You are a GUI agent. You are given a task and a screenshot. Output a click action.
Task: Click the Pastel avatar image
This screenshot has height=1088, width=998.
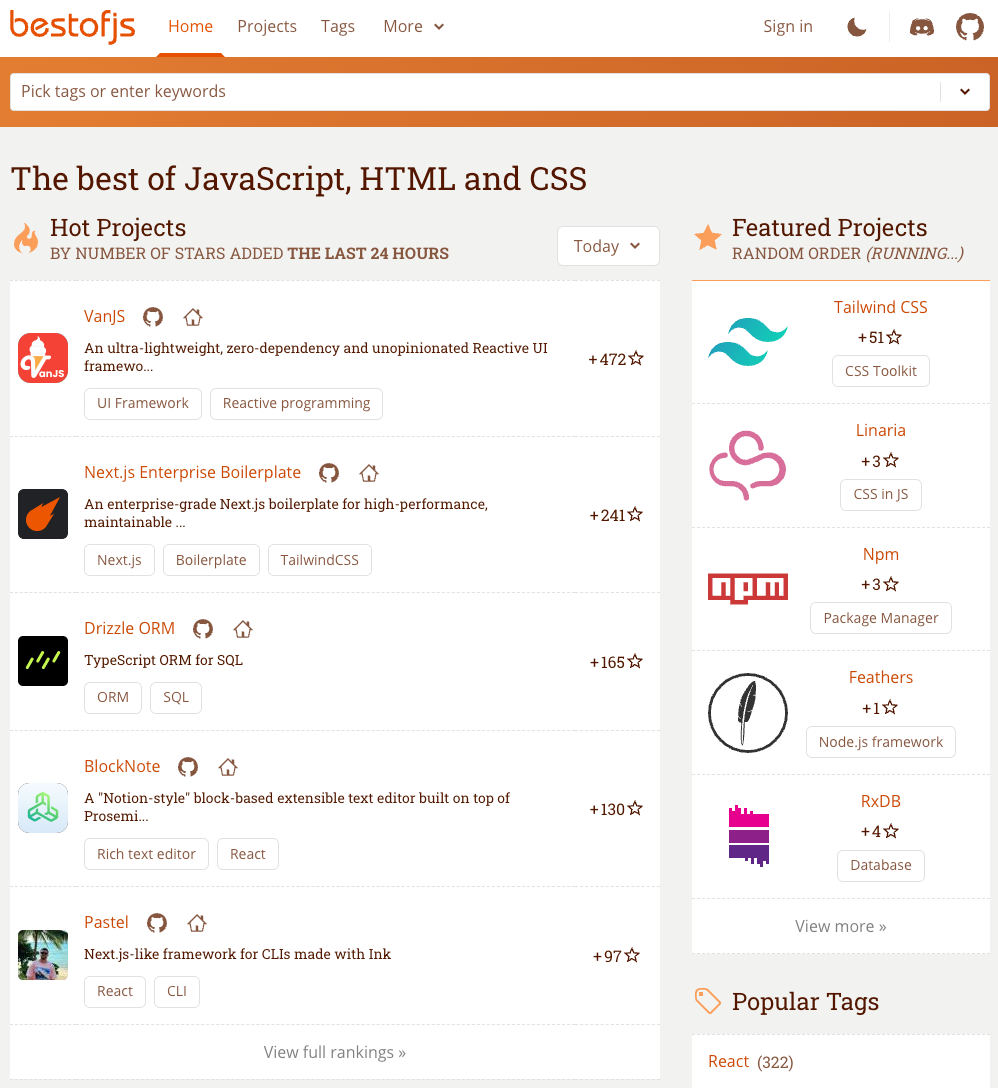pyautogui.click(x=43, y=955)
